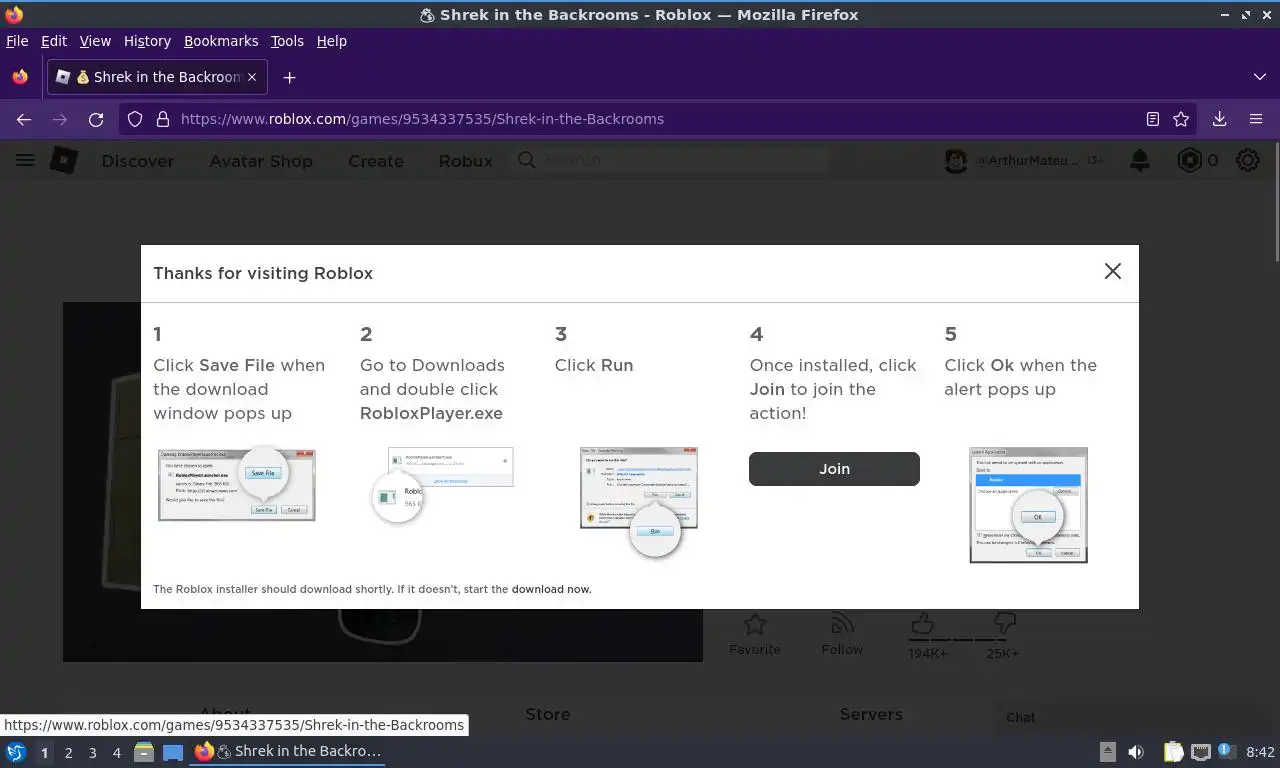Bookmark this page with the star icon
Viewport: 1280px width, 768px height.
pos(1181,119)
